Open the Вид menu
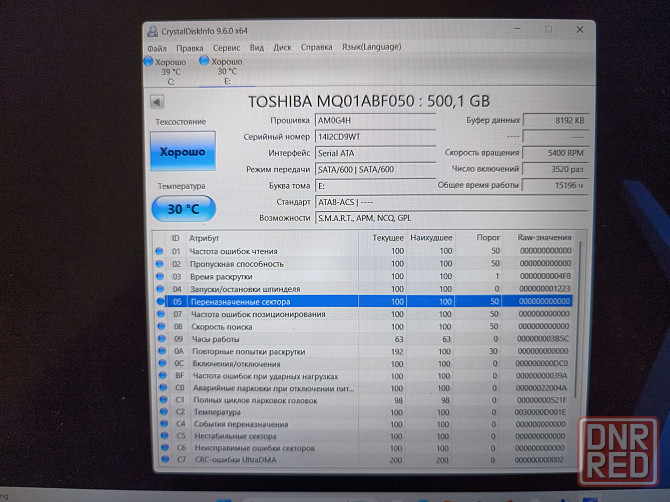670x502 pixels. click(257, 47)
